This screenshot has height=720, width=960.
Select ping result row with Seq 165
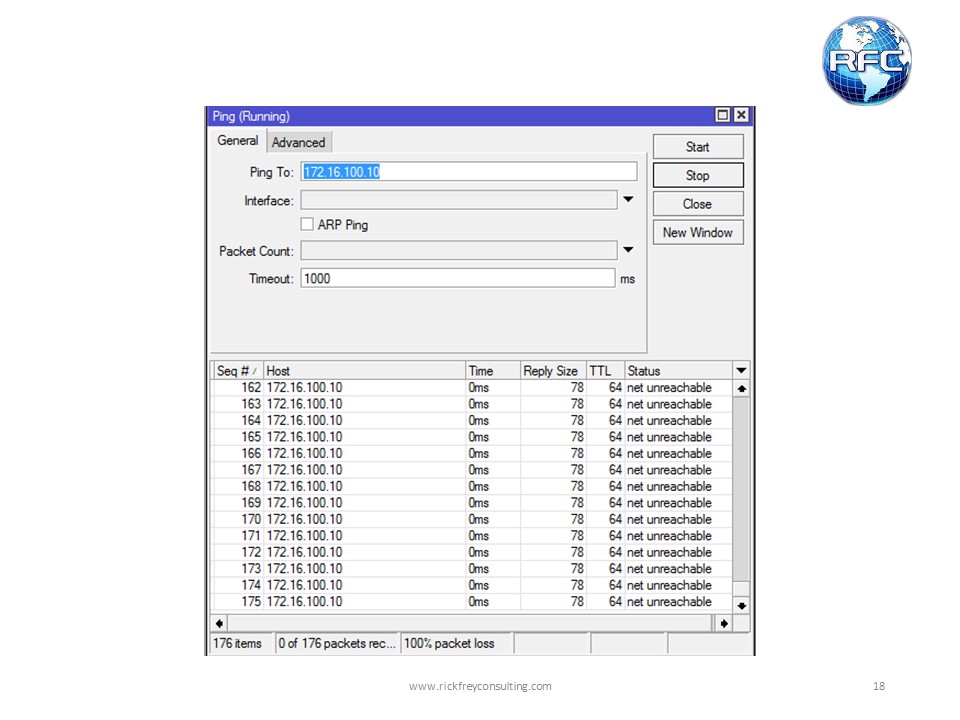471,437
